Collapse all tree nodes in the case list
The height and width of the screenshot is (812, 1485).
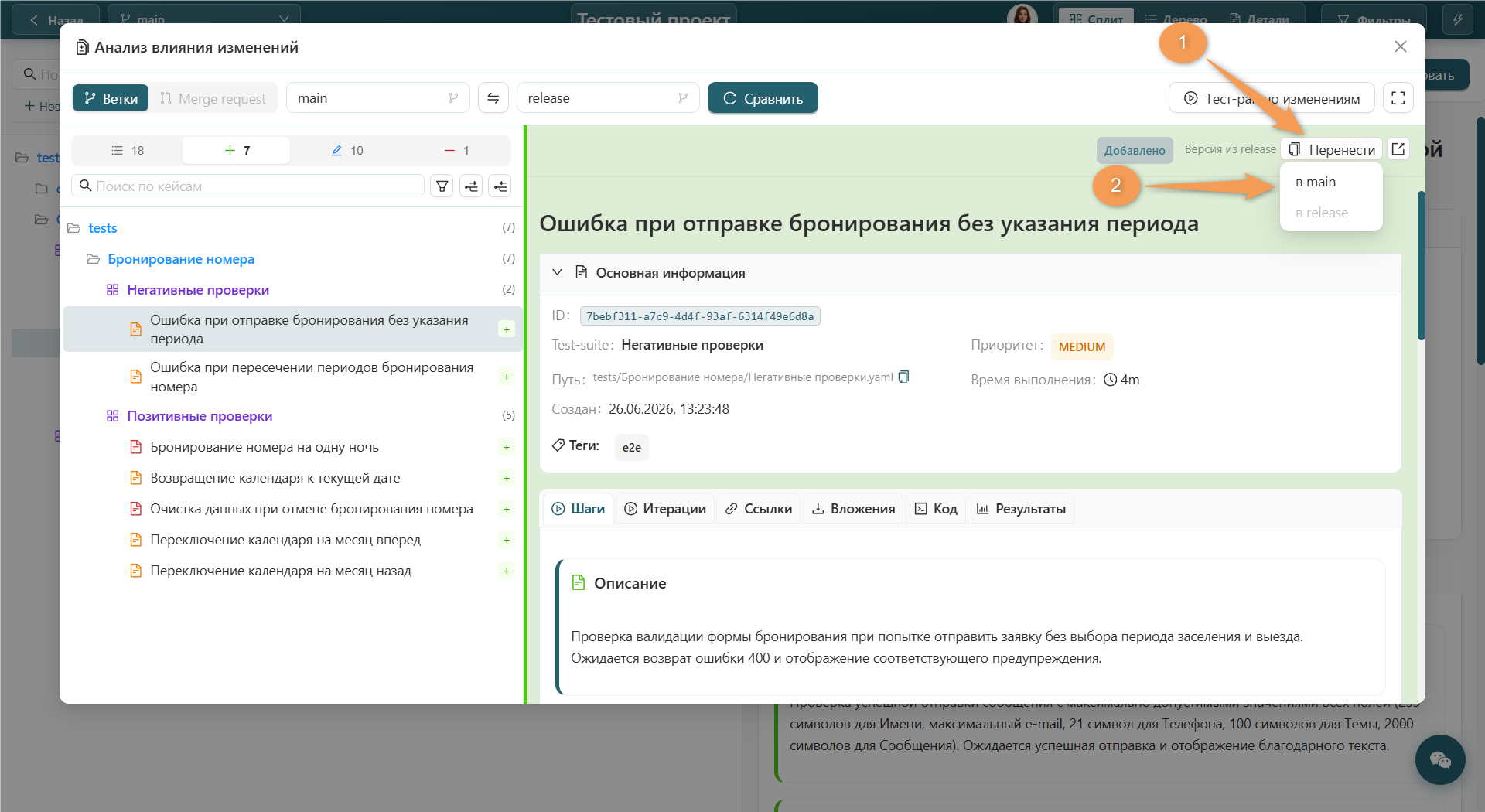coord(500,186)
